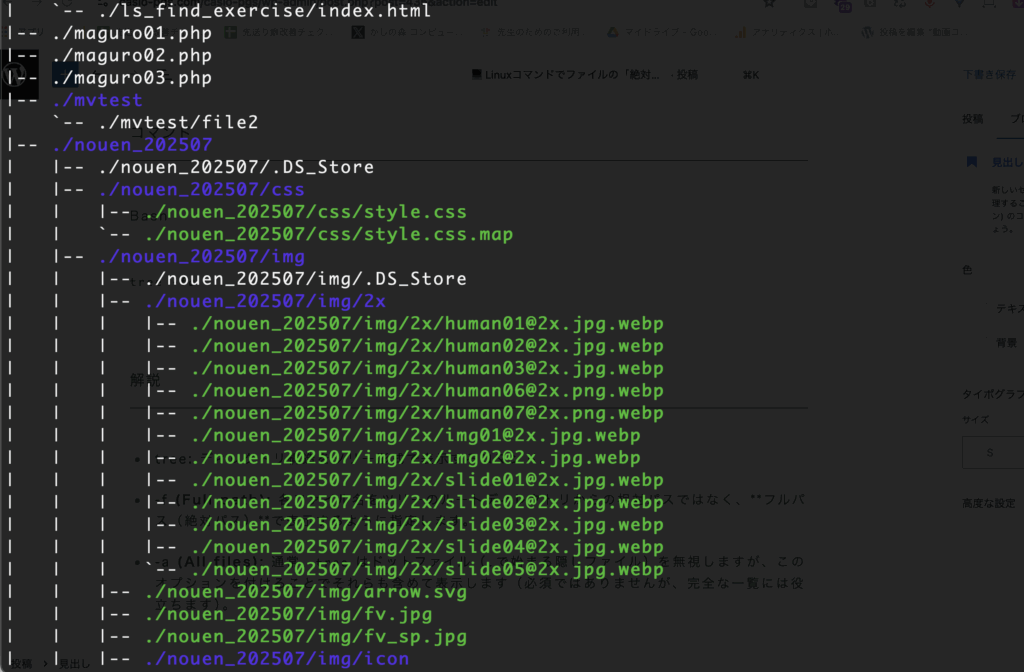Image resolution: width=1024 pixels, height=672 pixels.
Task: Click the WordPress logo in the editor corner
Action: 15,75
